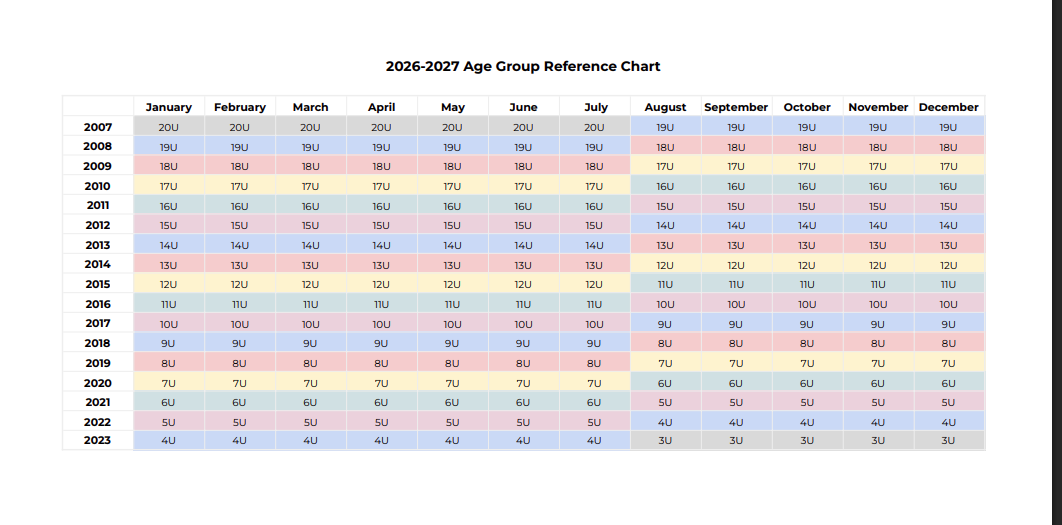The image size is (1062, 525).
Task: Select 2012 July 15U cell
Action: [594, 225]
